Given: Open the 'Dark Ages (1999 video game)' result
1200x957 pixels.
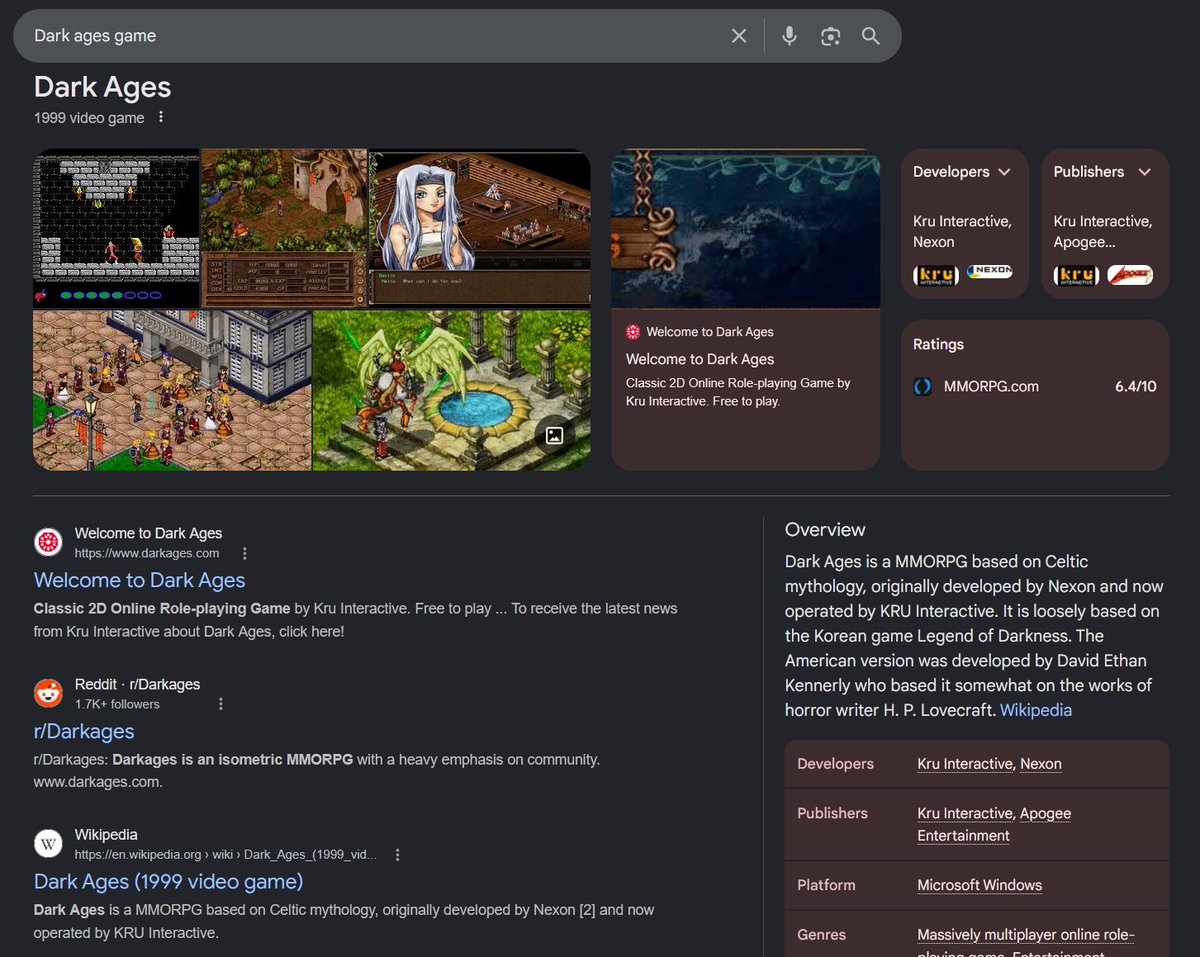Looking at the screenshot, I should 168,881.
